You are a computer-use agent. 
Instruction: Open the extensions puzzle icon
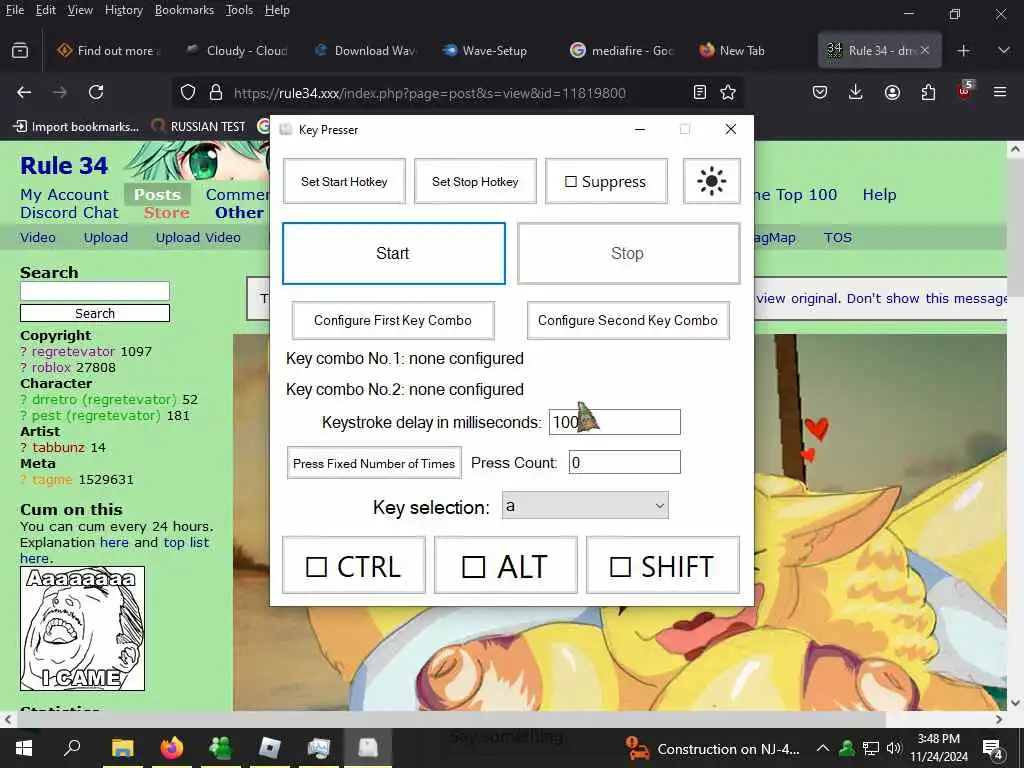click(x=928, y=93)
